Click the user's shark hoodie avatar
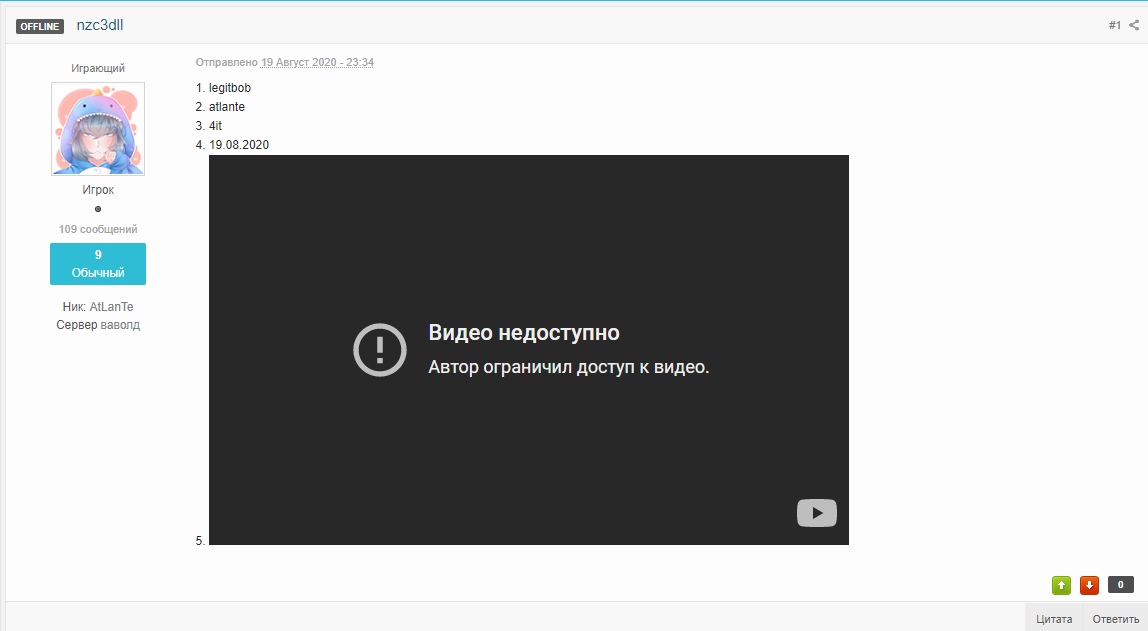This screenshot has height=631, width=1148. pyautogui.click(x=98, y=129)
